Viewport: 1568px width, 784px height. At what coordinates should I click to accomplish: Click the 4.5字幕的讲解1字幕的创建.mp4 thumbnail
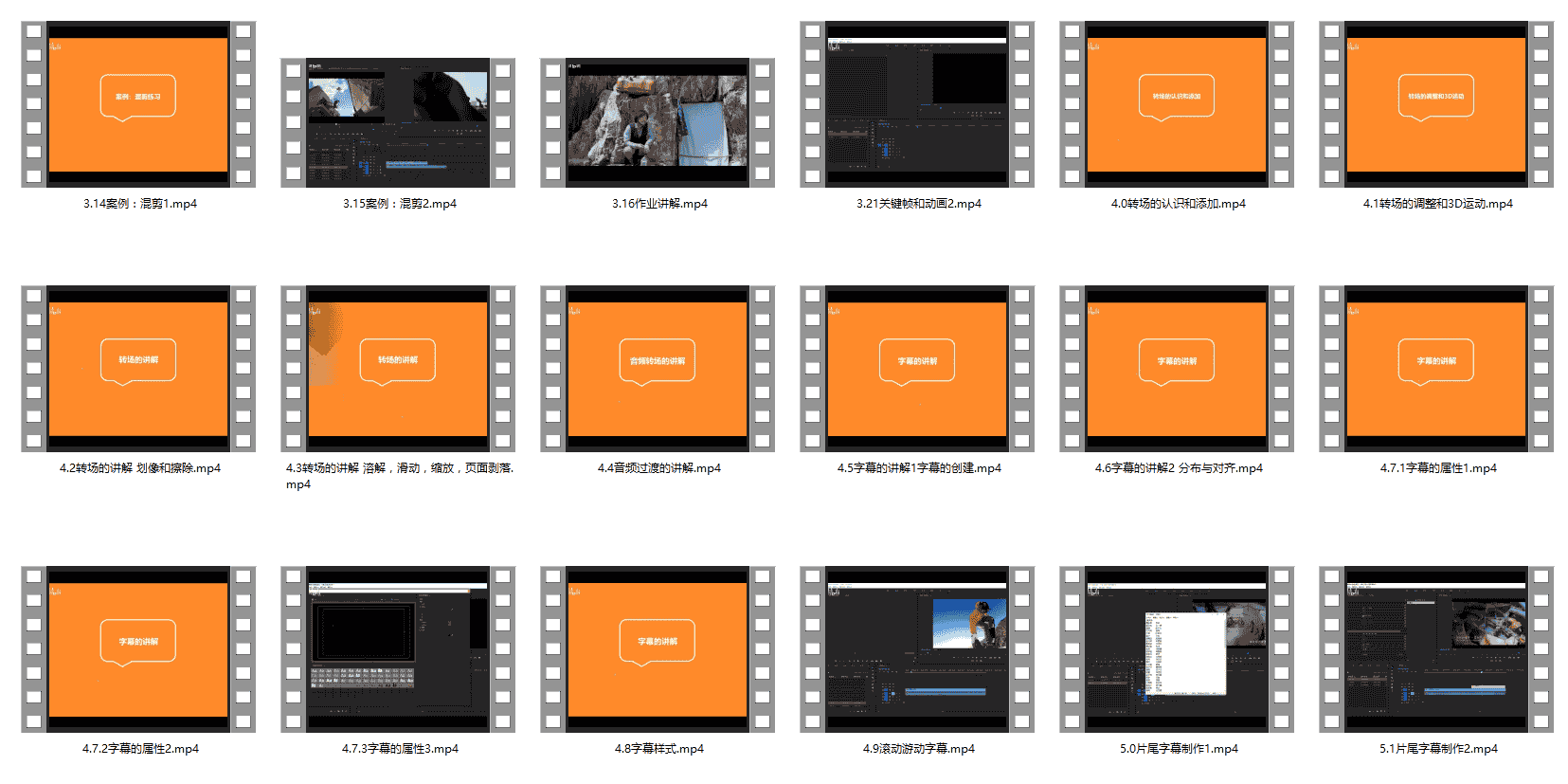coord(917,369)
